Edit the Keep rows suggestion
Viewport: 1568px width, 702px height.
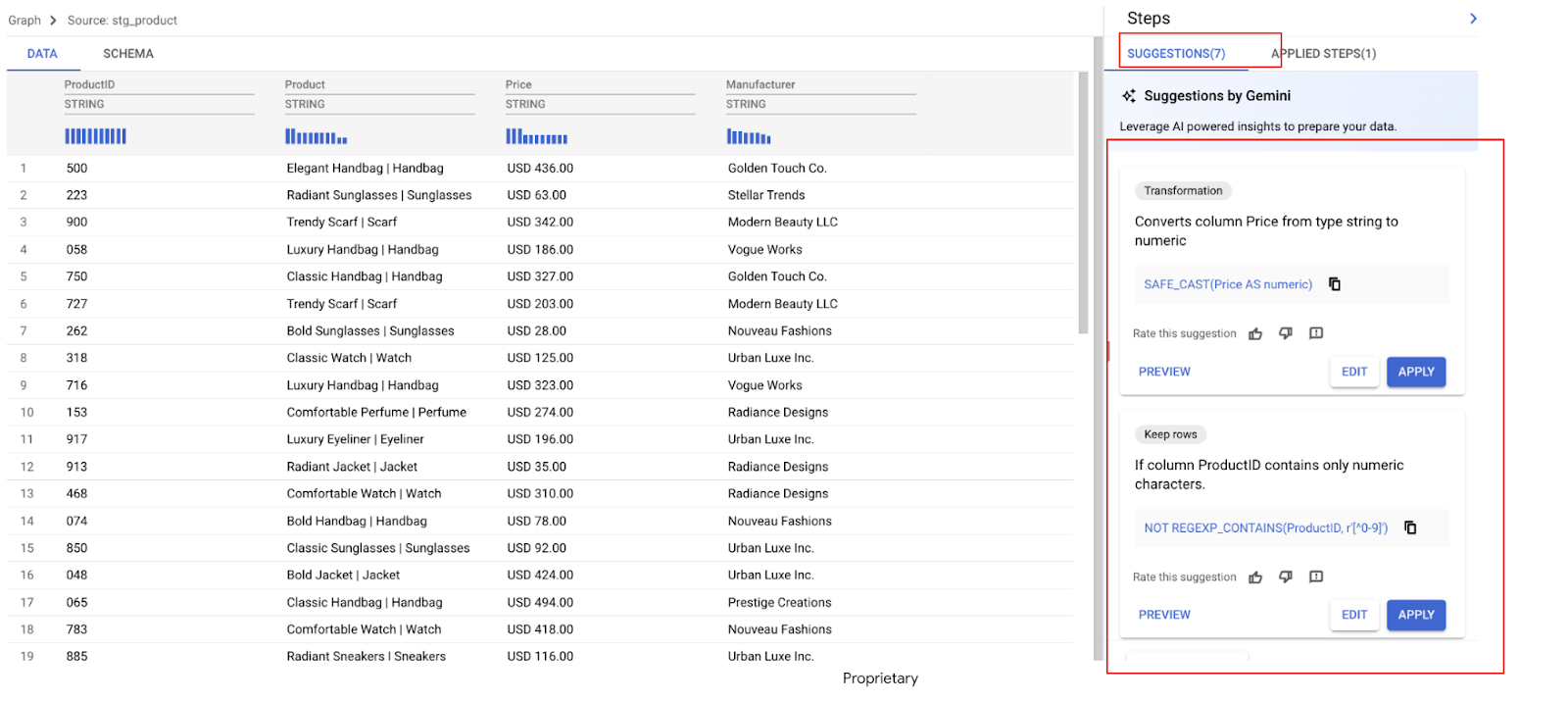click(1353, 615)
